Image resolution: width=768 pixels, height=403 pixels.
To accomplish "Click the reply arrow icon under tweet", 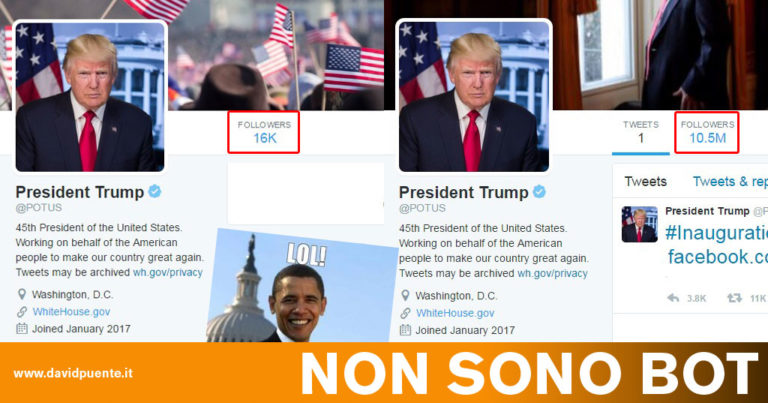I will click(x=673, y=298).
